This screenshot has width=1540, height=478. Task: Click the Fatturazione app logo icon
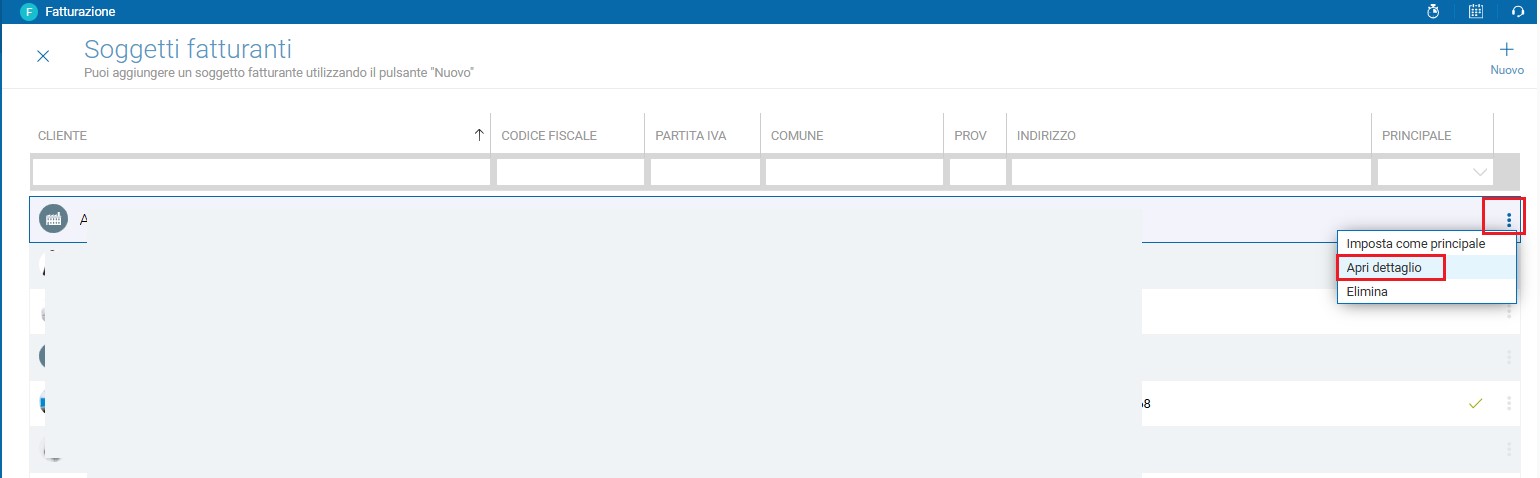click(28, 12)
